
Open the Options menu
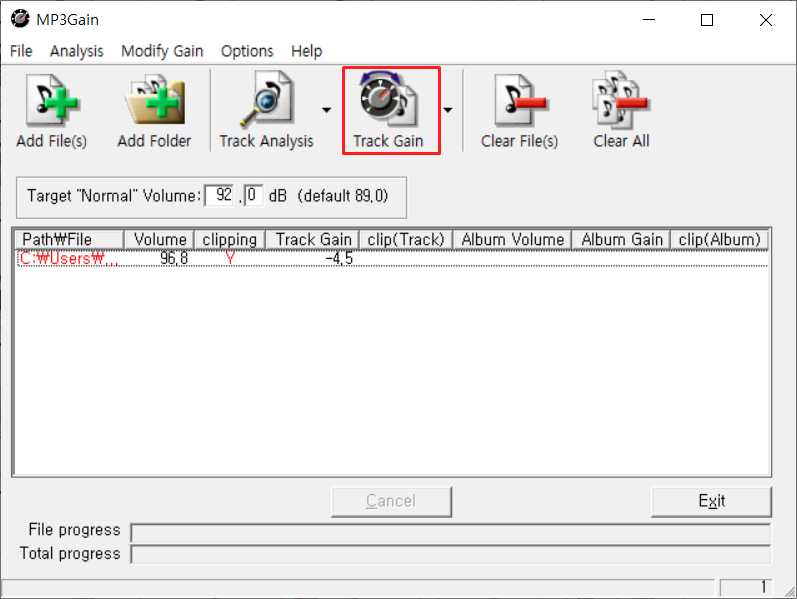(x=247, y=51)
